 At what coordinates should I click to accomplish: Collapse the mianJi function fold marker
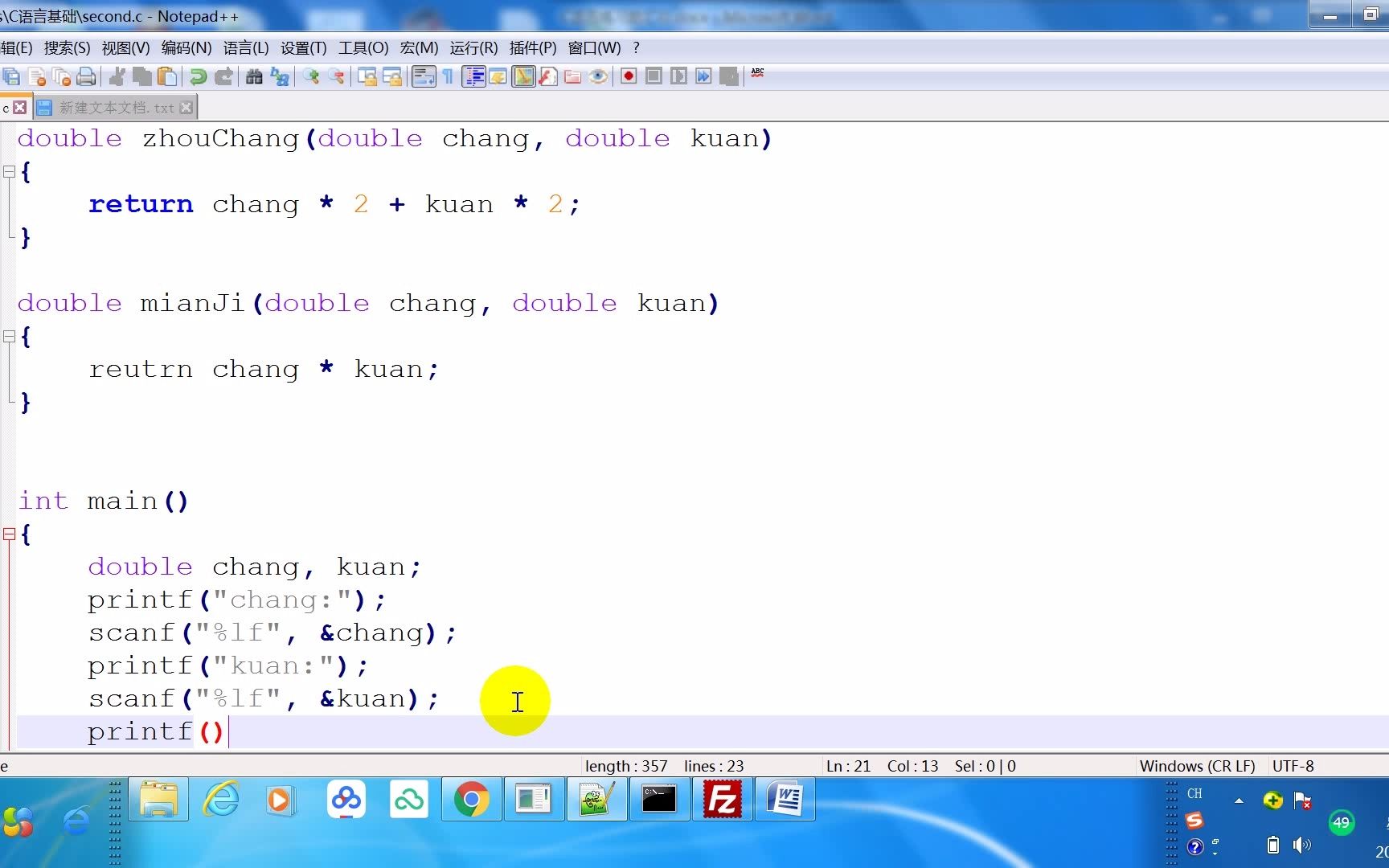coord(9,337)
